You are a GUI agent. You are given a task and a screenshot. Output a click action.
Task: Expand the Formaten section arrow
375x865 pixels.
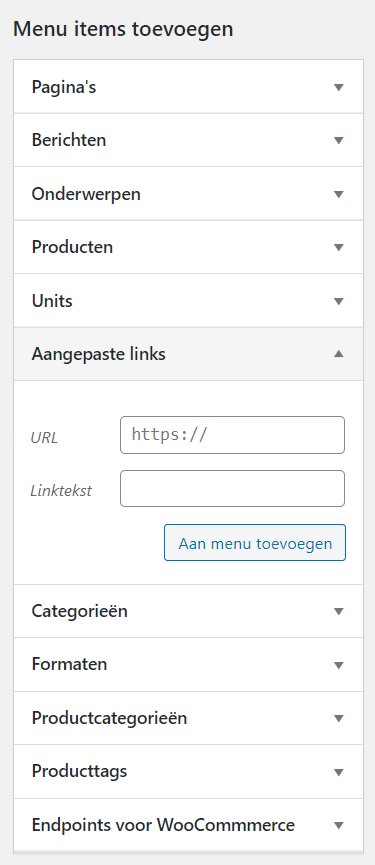coord(339,665)
